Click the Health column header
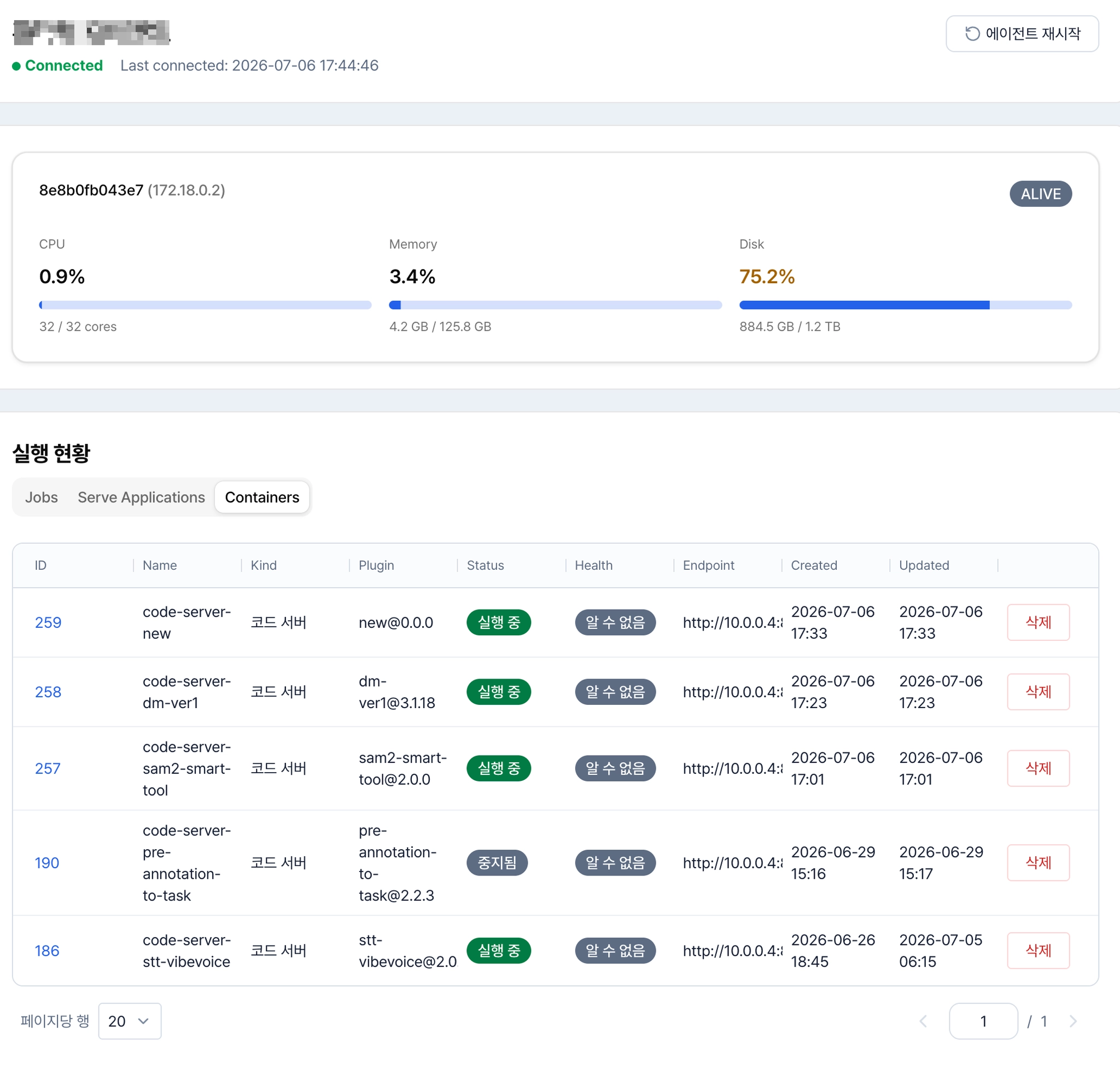The image size is (1120, 1069). pos(593,565)
